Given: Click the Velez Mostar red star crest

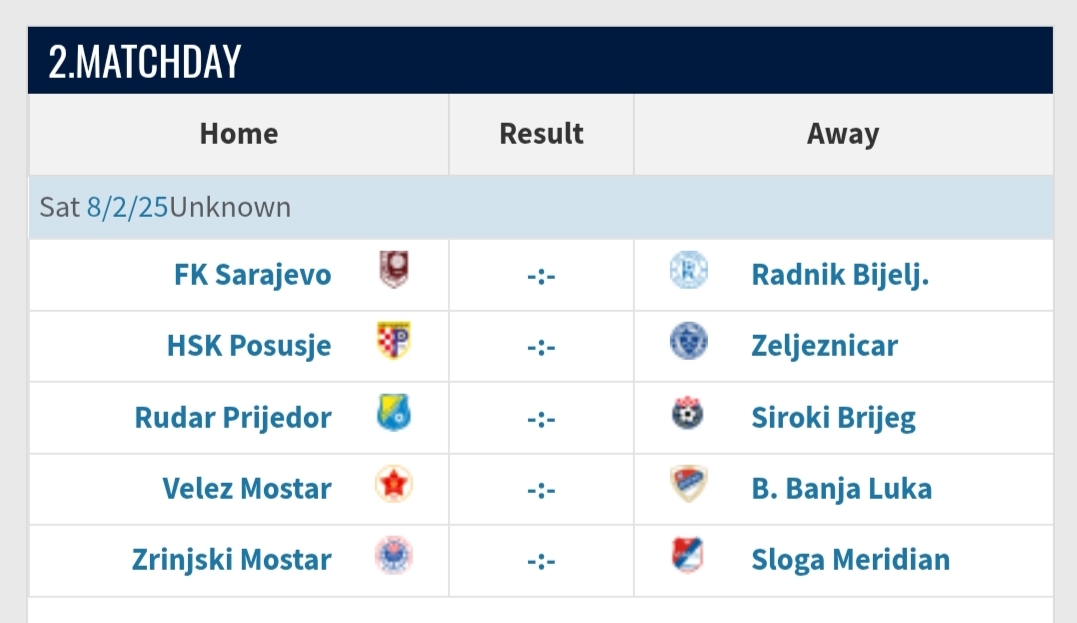Looking at the screenshot, I should (394, 484).
